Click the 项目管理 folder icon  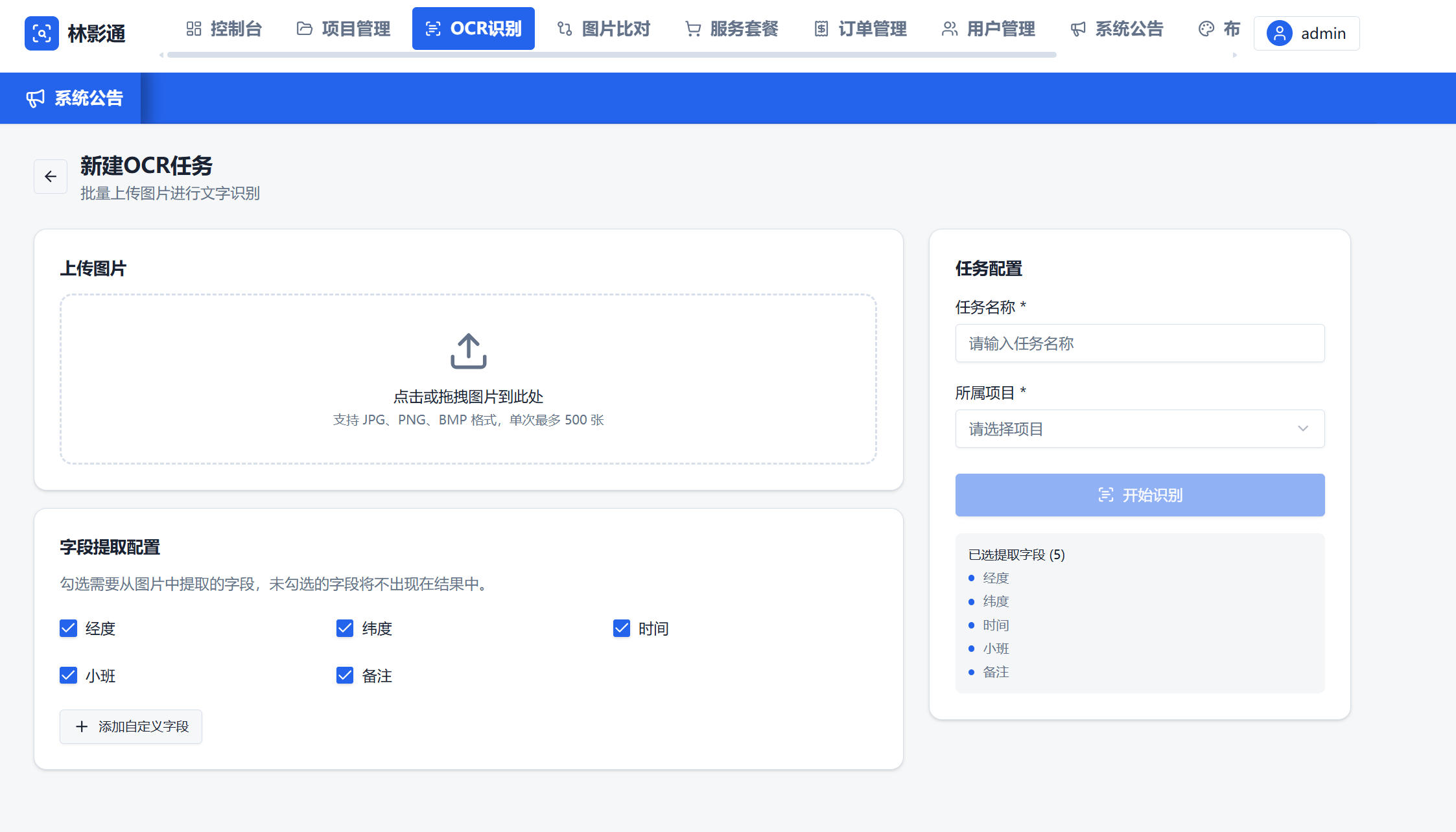pos(305,29)
